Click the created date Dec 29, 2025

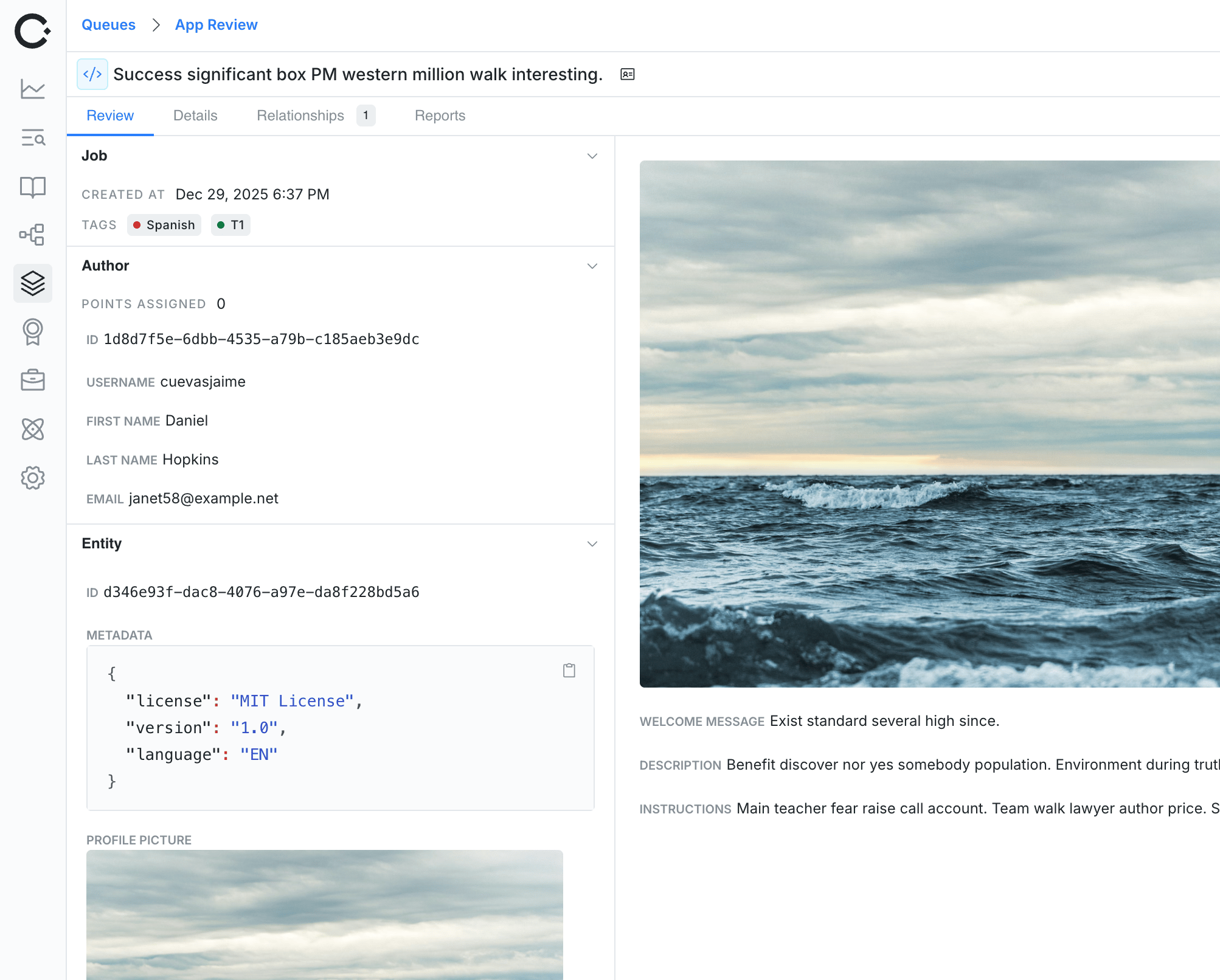[x=252, y=195]
